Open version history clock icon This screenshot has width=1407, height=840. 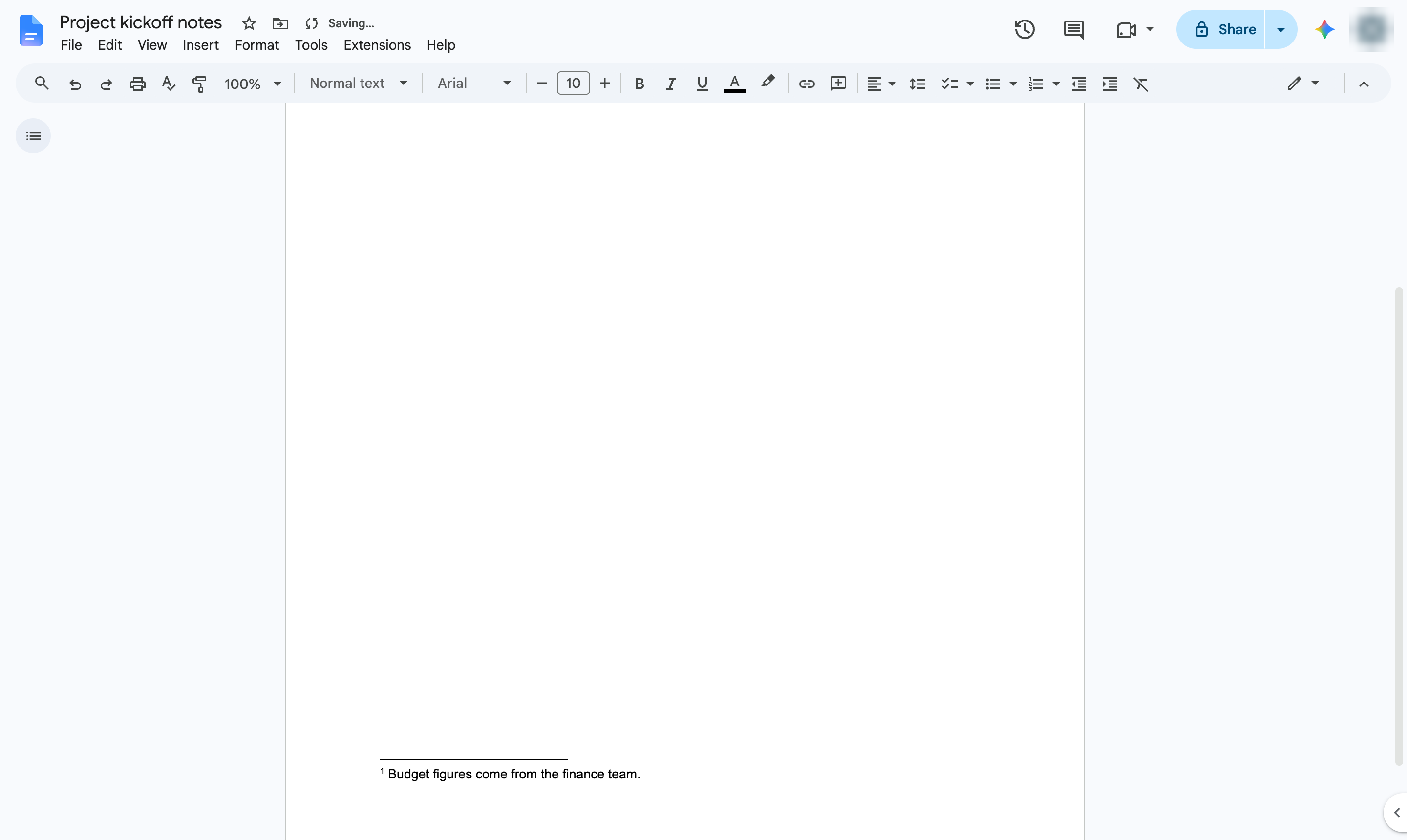1024,29
